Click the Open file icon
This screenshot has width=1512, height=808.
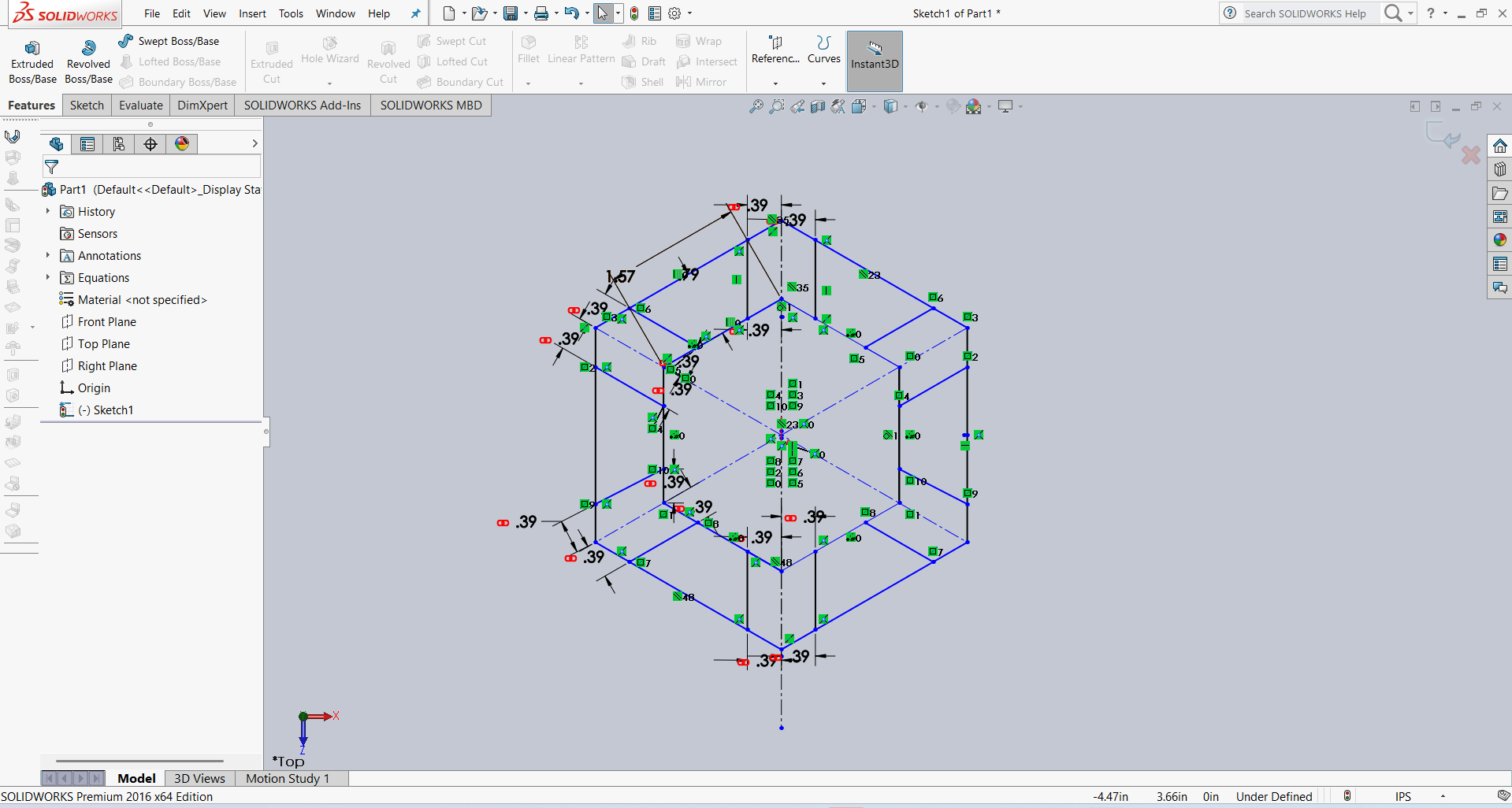point(479,13)
